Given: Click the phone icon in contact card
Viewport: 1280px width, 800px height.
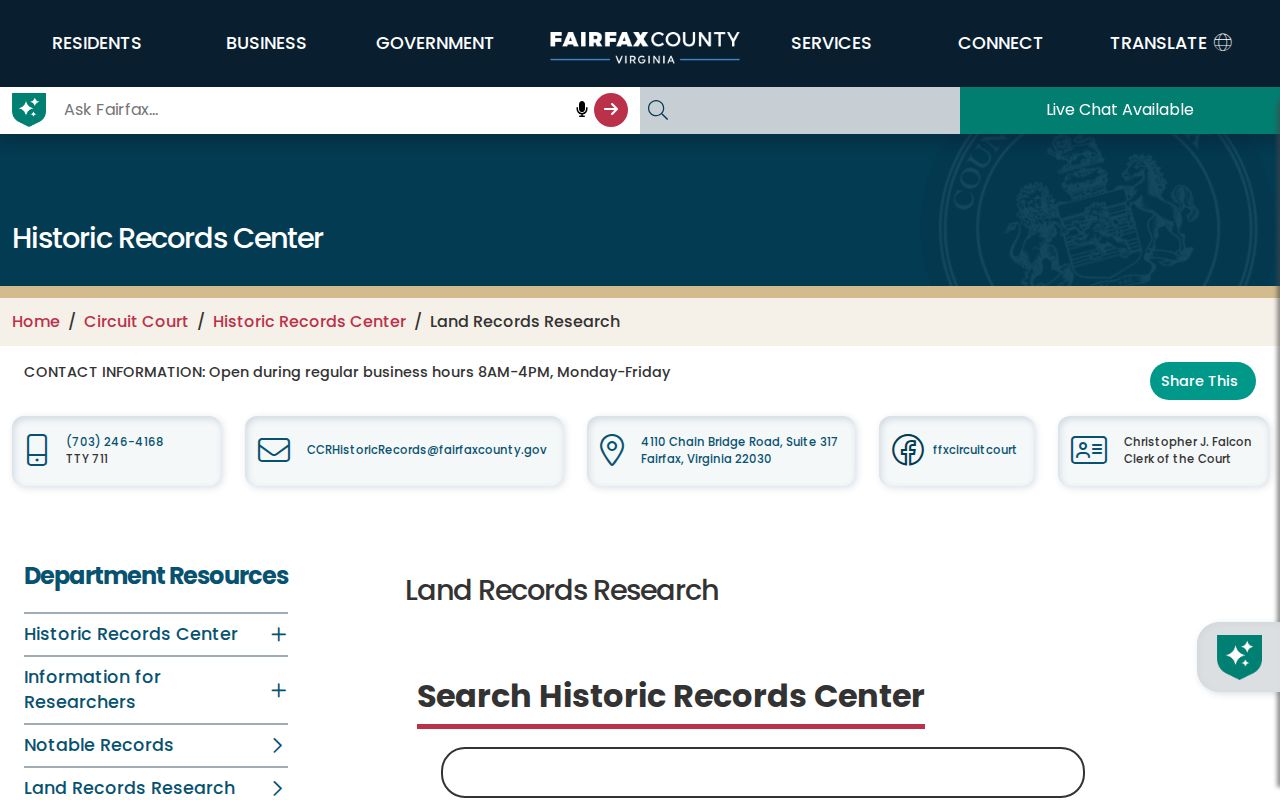Looking at the screenshot, I should coord(37,450).
